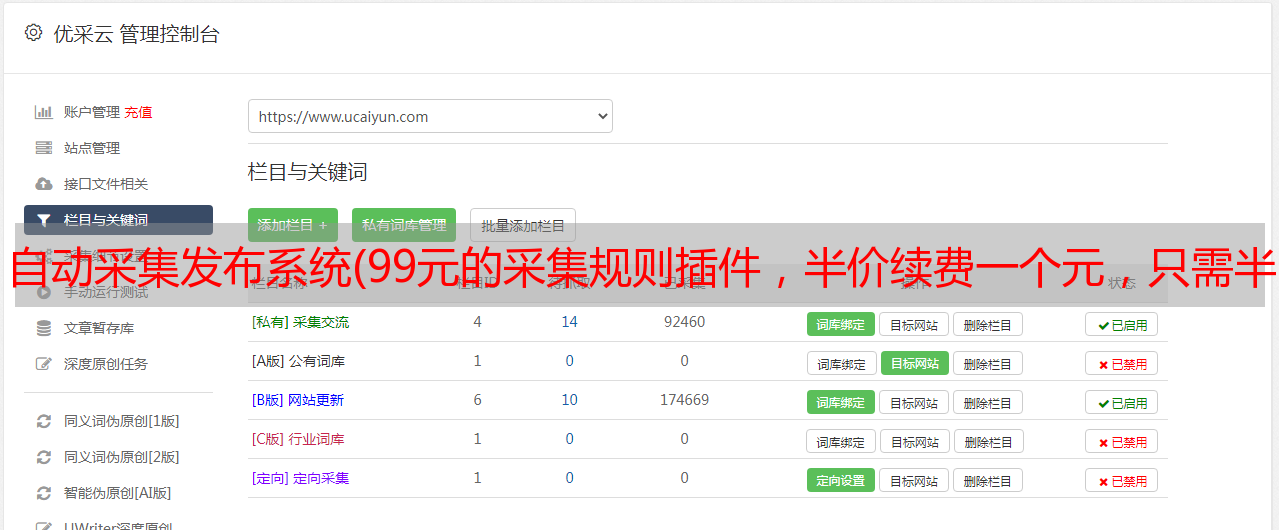Image resolution: width=1279 pixels, height=530 pixels.
Task: Click the value 174669 in 网站更新 row
Action: (684, 400)
